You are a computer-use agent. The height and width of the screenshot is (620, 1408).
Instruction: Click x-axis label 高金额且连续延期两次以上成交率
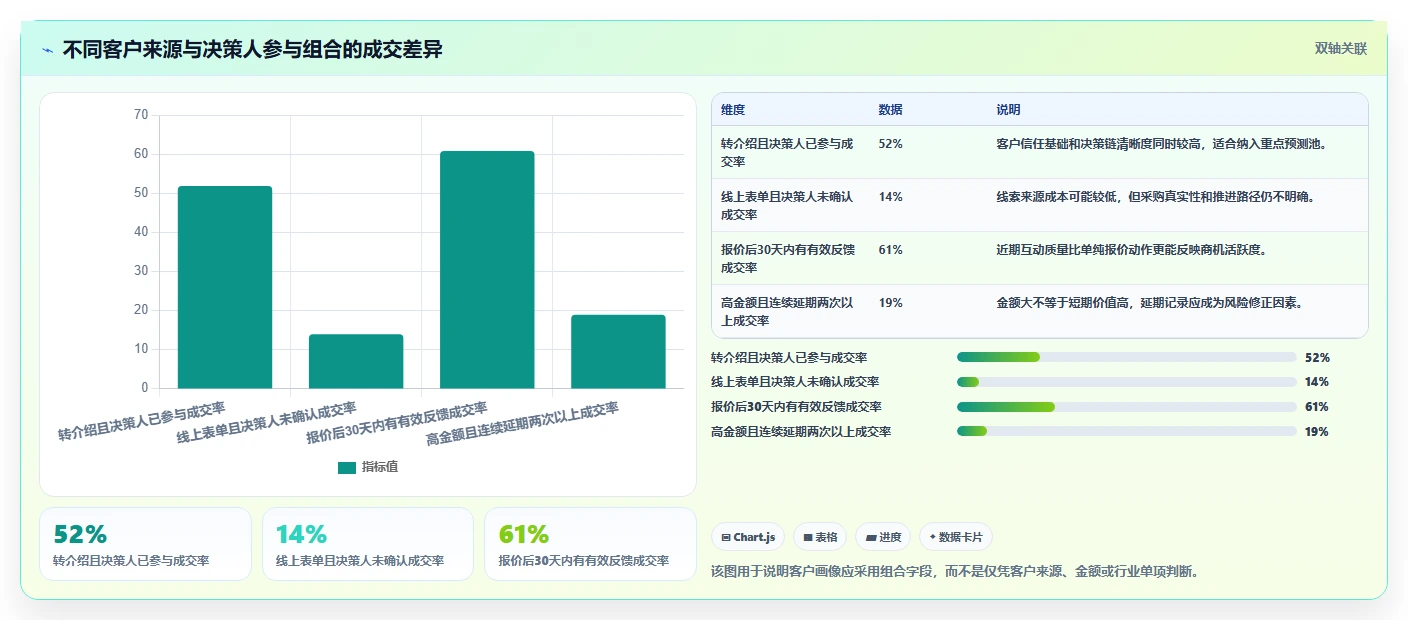[x=522, y=424]
